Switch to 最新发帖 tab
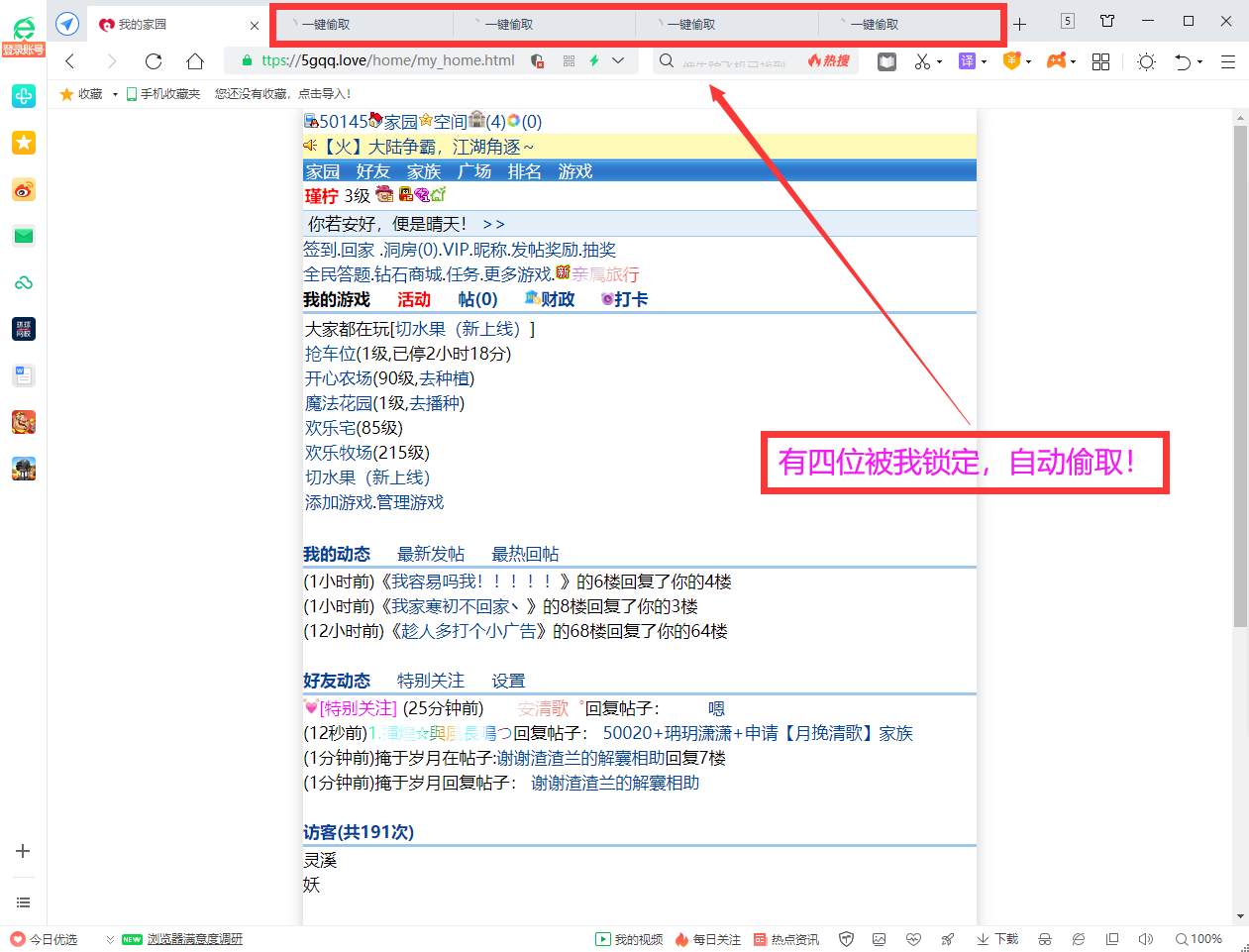The height and width of the screenshot is (952, 1249). click(431, 554)
